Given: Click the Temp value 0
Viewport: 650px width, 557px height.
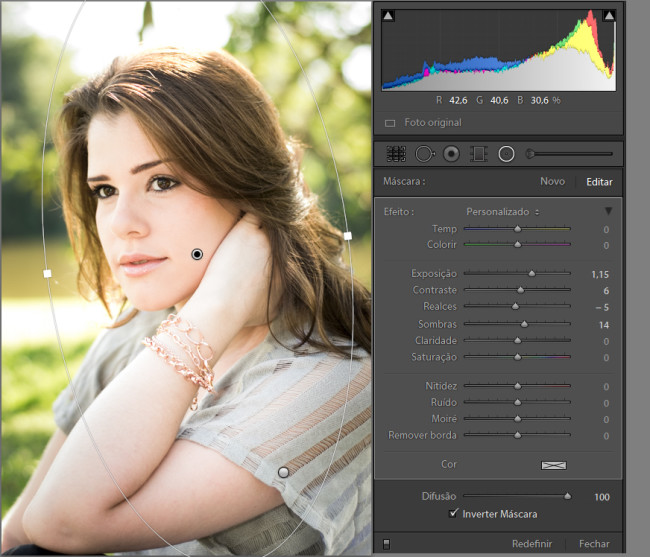Looking at the screenshot, I should [x=606, y=230].
